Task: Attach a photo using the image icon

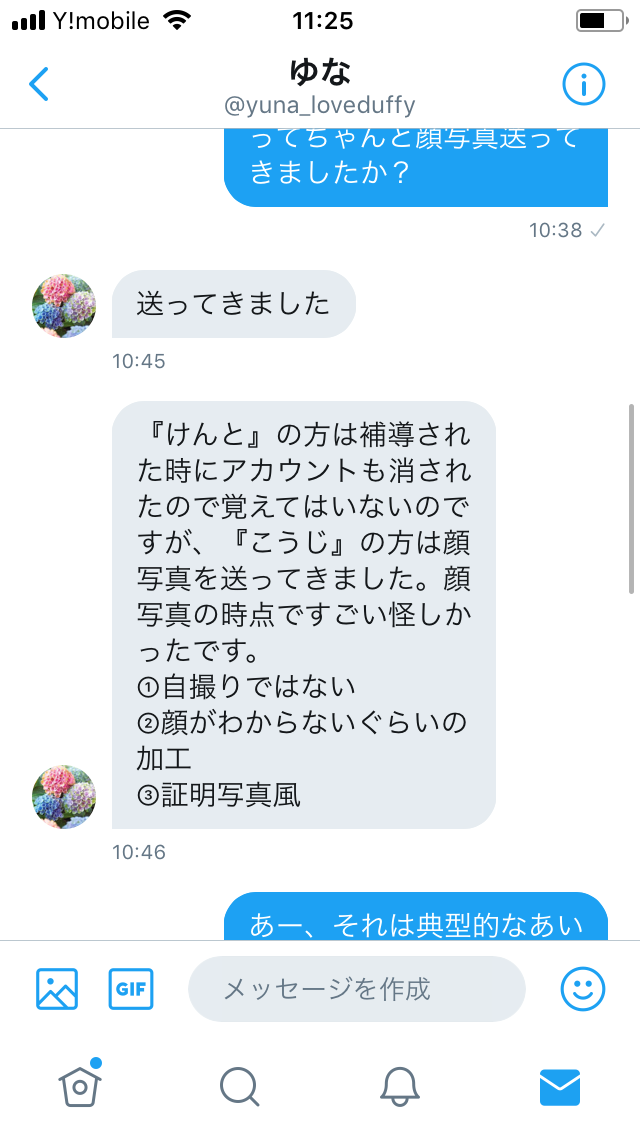Action: point(57,988)
